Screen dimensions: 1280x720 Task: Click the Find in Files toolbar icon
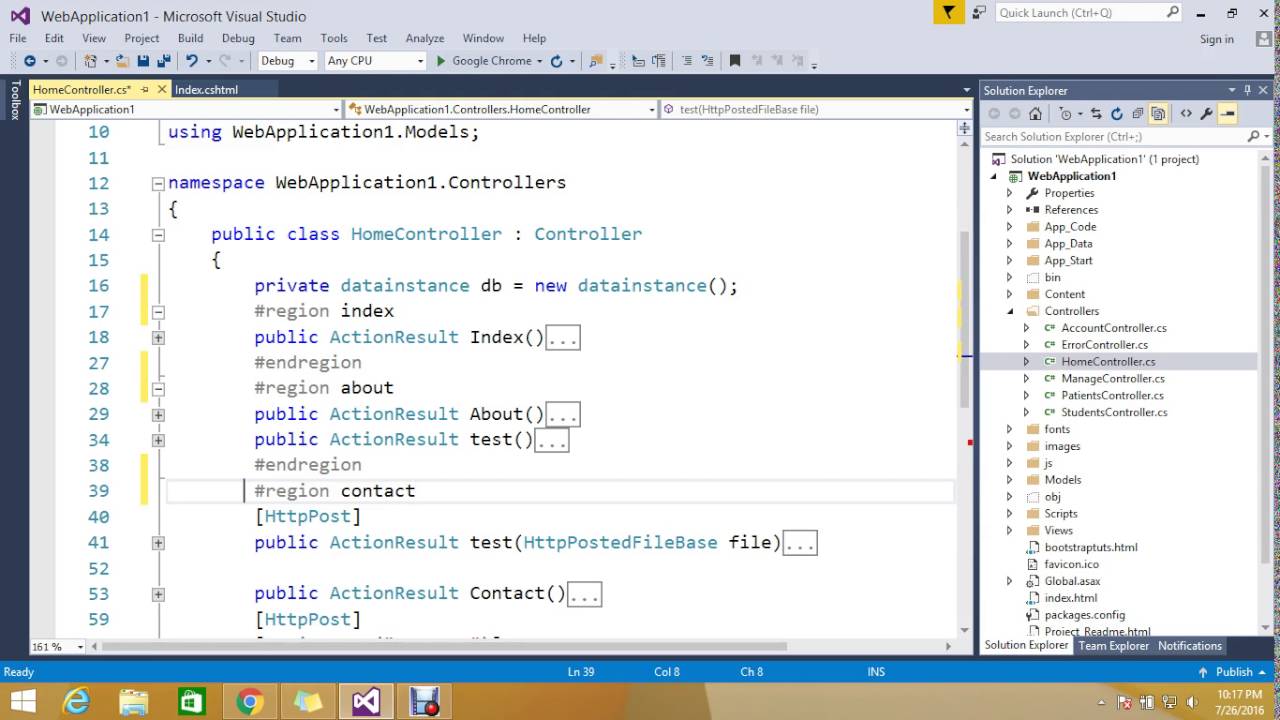[x=596, y=61]
